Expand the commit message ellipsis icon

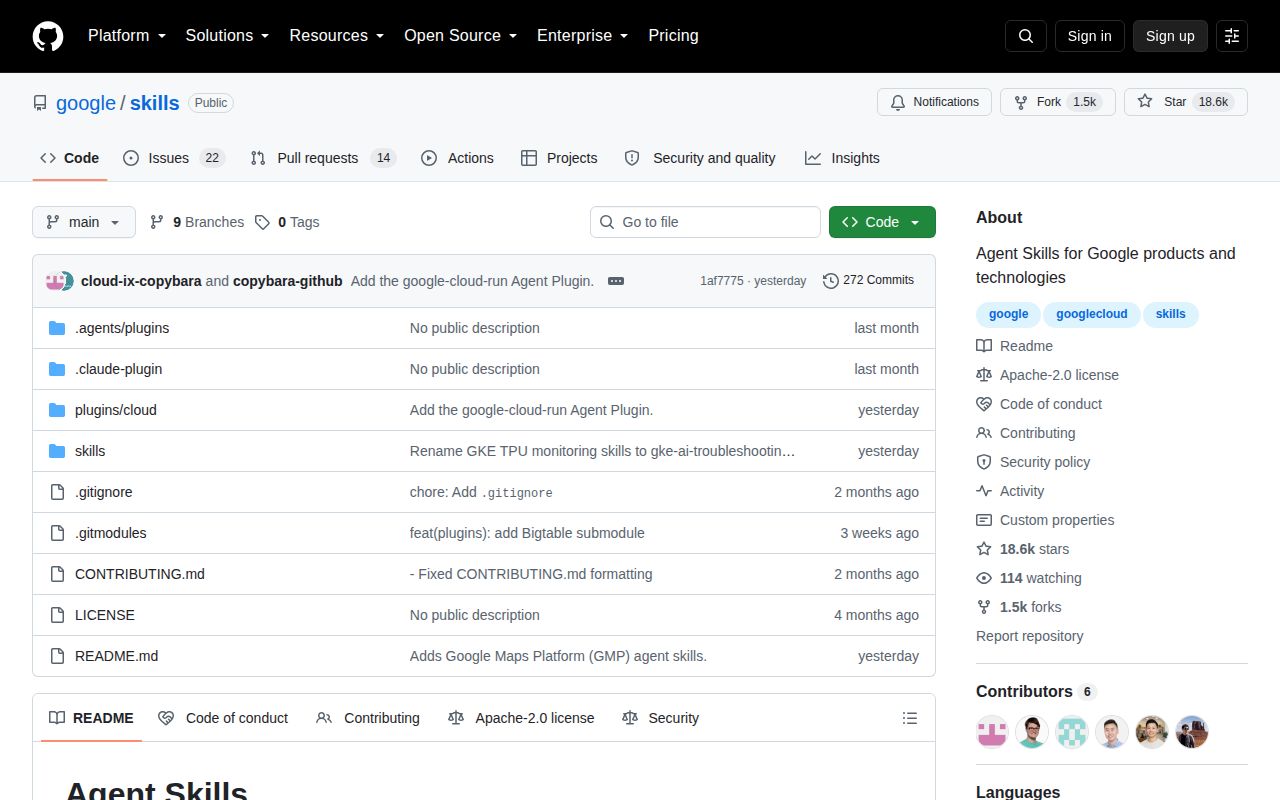pos(616,281)
